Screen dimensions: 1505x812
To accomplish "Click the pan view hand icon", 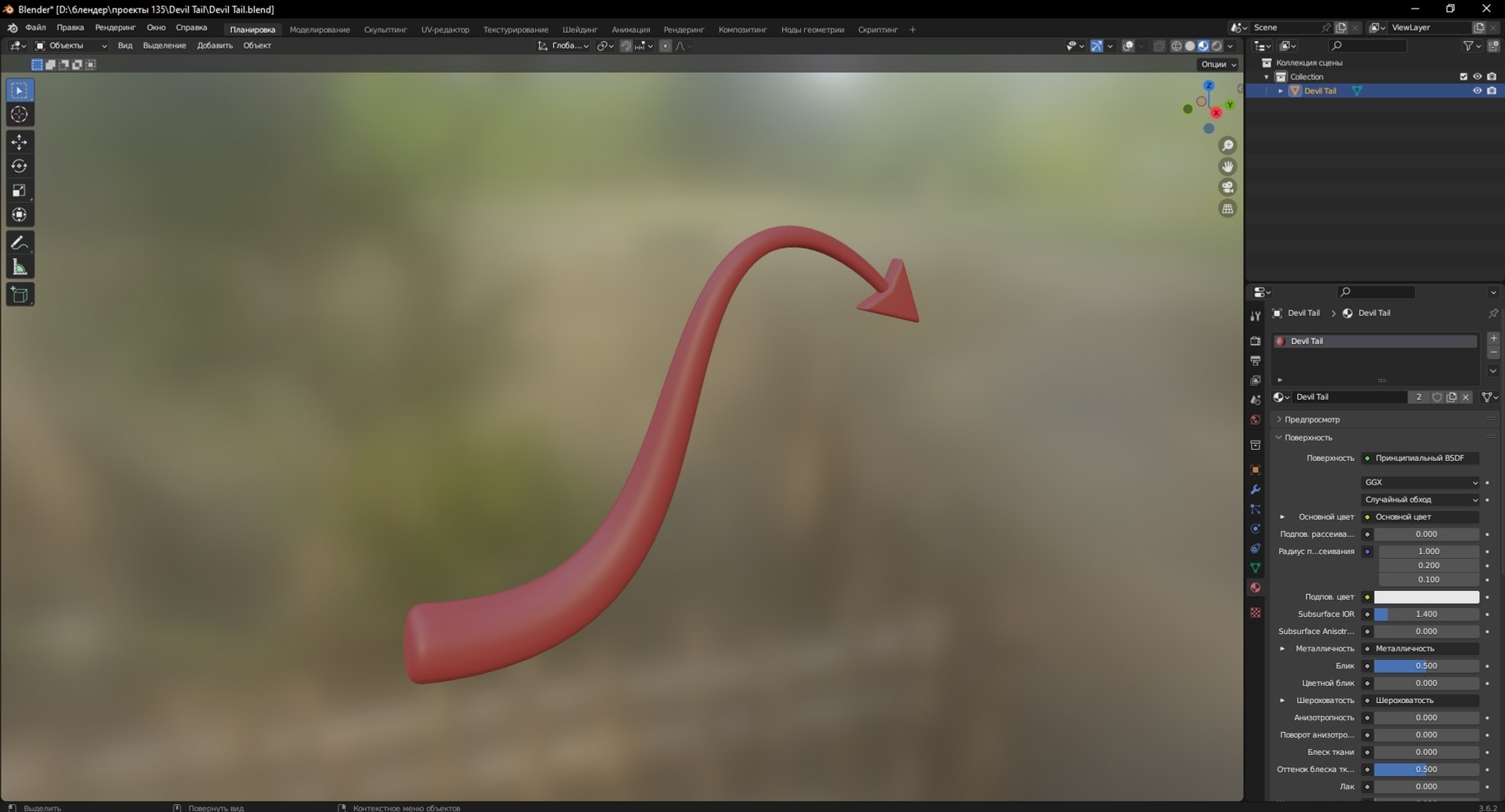I will click(1228, 166).
